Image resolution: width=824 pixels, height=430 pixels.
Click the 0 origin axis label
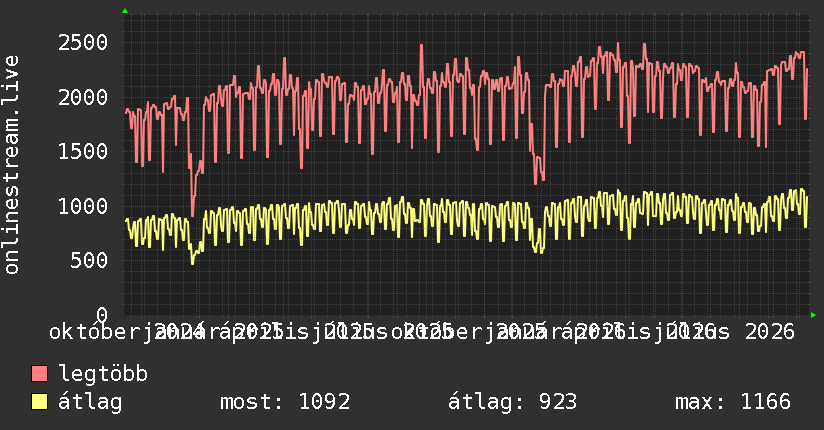(x=102, y=315)
